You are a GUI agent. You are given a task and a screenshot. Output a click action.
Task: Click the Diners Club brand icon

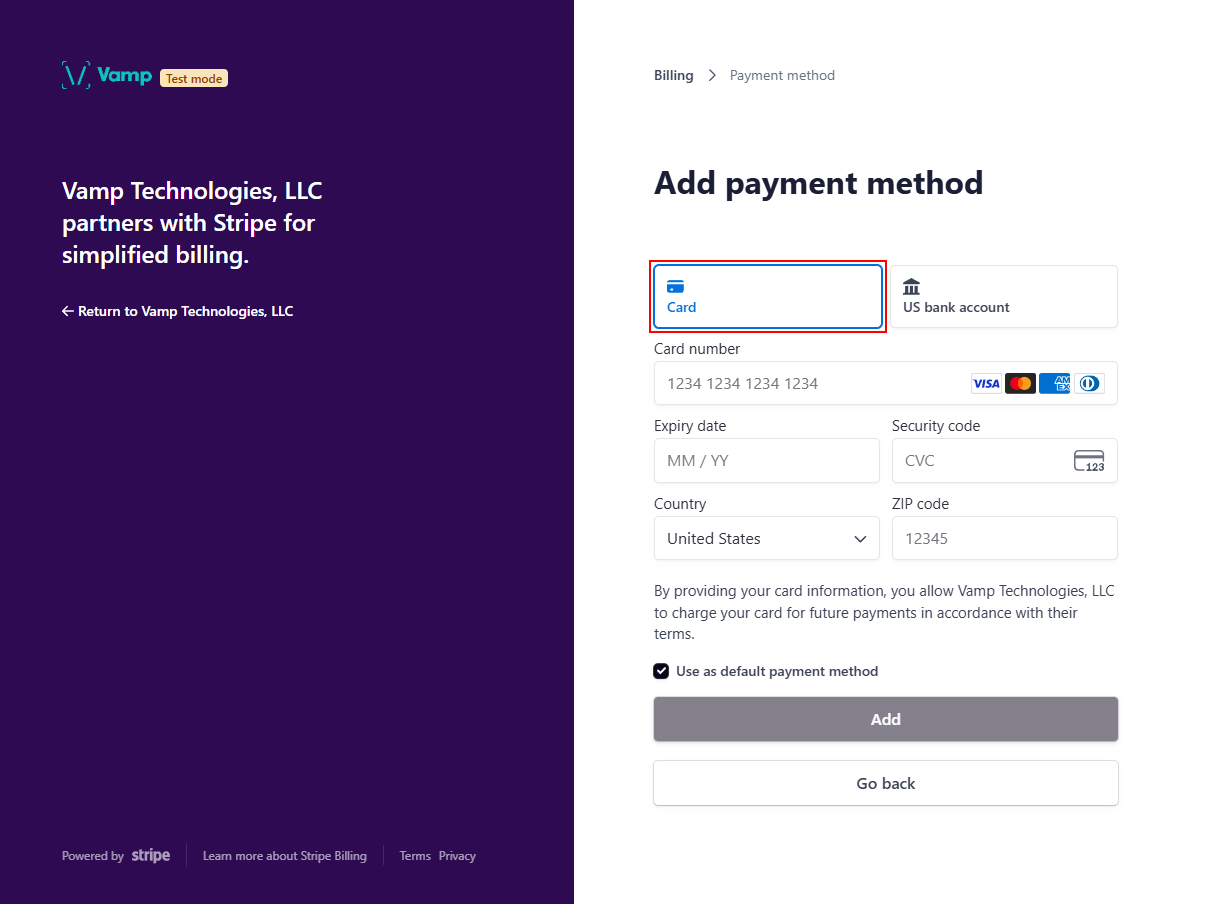[1089, 383]
